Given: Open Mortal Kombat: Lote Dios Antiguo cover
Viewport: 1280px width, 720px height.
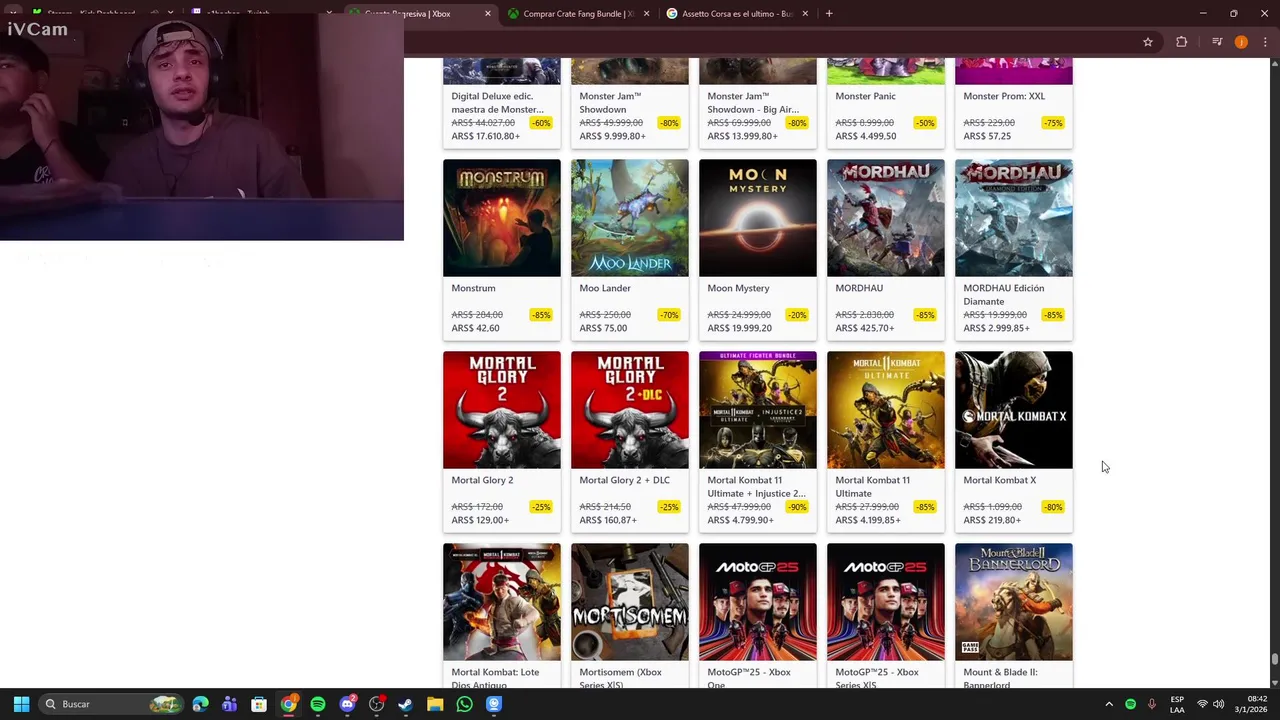Looking at the screenshot, I should [502, 602].
